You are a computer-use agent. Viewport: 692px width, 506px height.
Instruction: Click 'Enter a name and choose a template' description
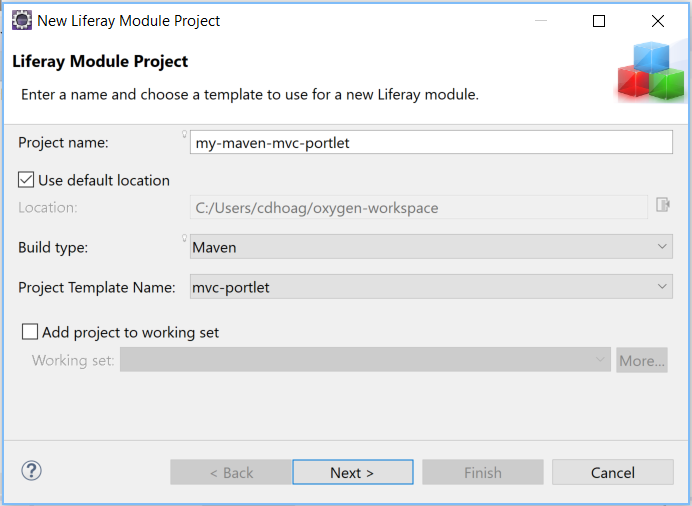[x=250, y=94]
